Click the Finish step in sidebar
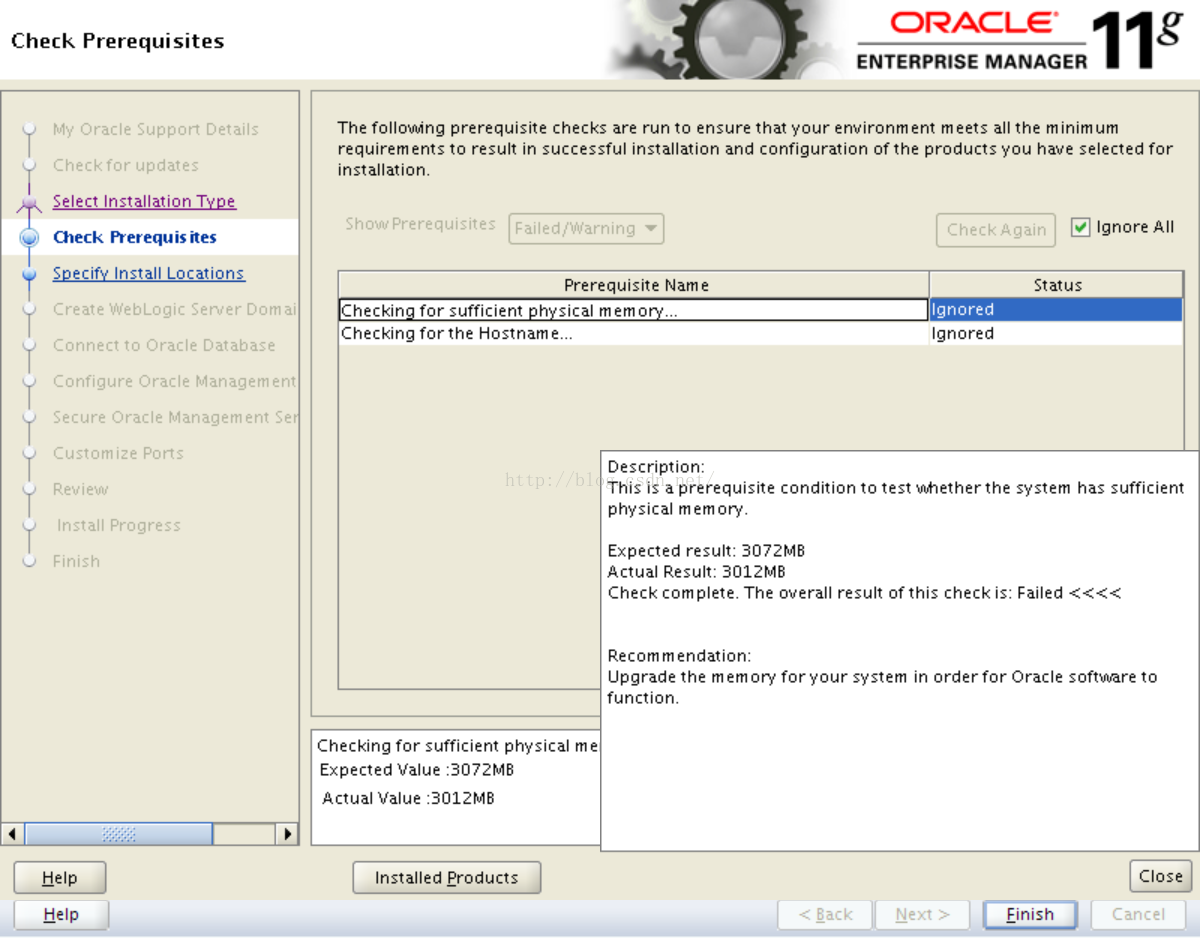1200x938 pixels. [76, 561]
